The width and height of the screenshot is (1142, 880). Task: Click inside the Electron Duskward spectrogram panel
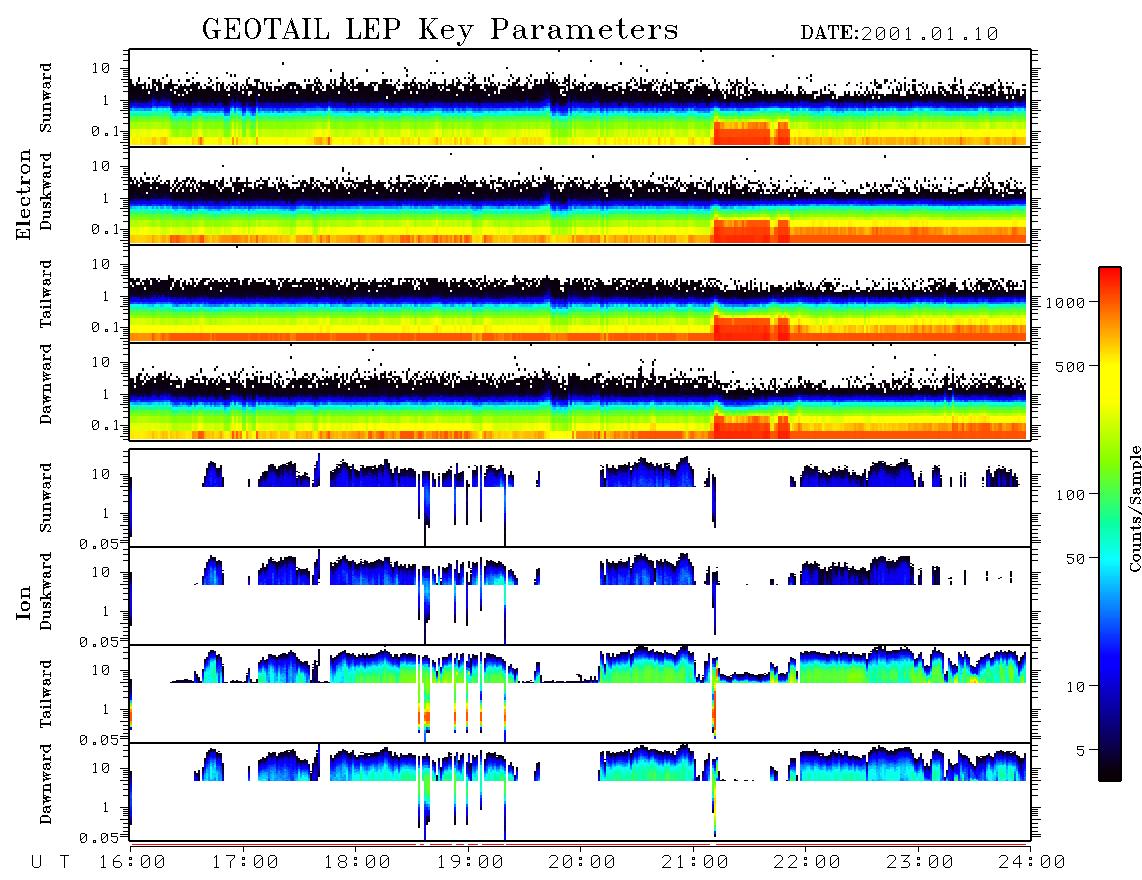pyautogui.click(x=580, y=196)
